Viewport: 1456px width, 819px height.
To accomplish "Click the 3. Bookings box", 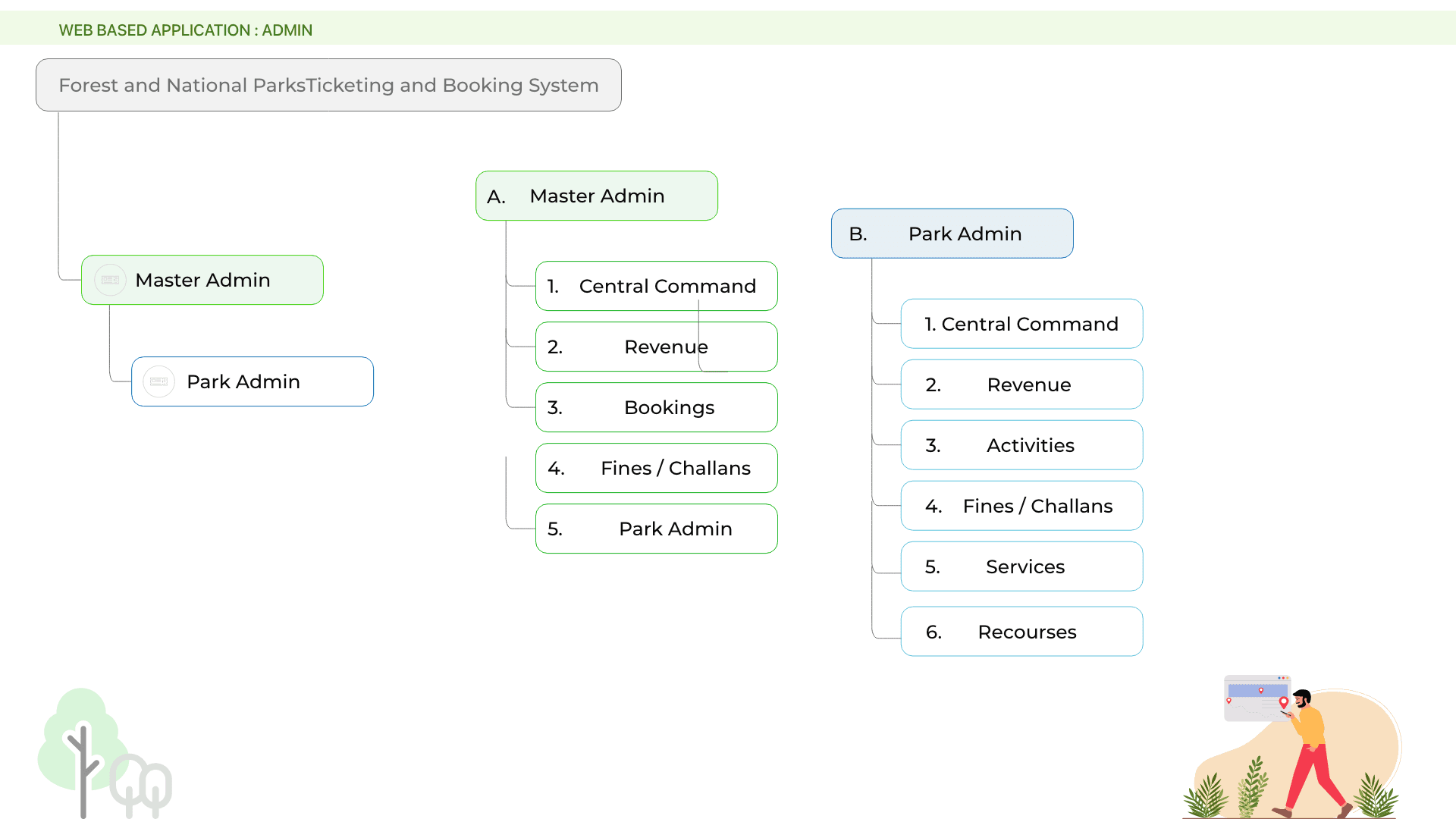I will pyautogui.click(x=656, y=407).
